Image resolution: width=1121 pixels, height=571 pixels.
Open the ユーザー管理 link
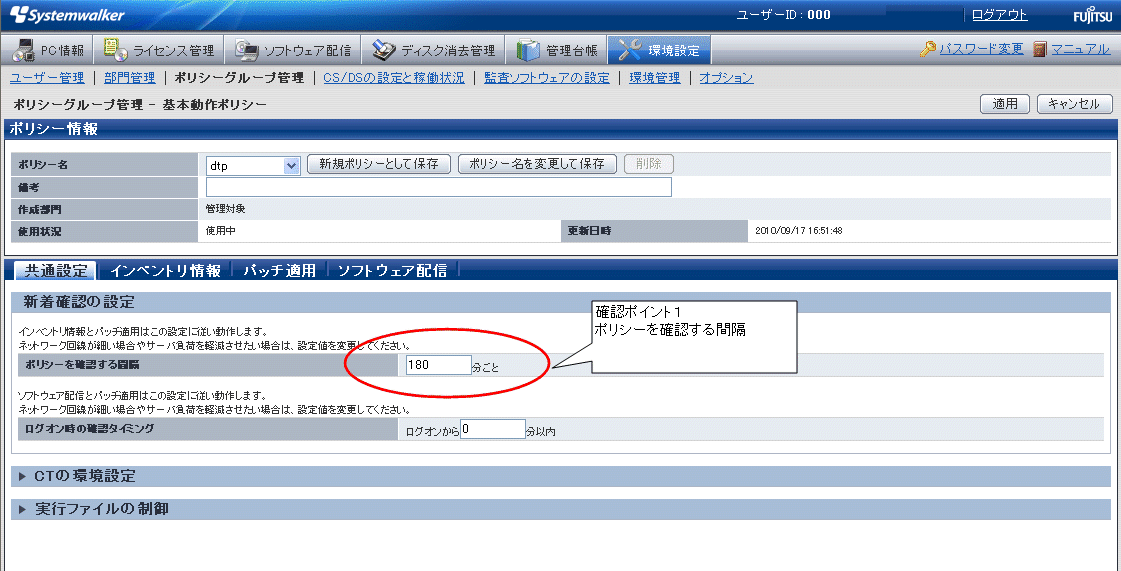pos(47,77)
